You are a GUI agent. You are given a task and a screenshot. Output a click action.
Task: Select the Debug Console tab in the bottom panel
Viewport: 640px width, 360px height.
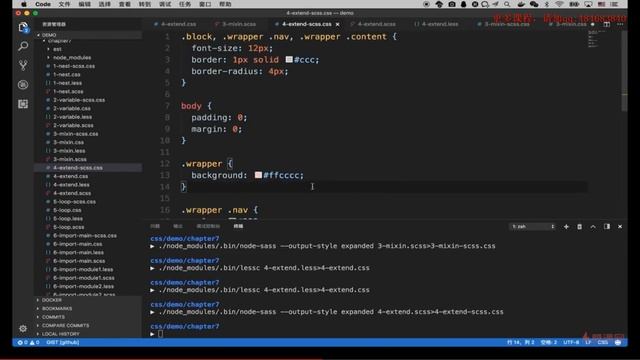208,226
